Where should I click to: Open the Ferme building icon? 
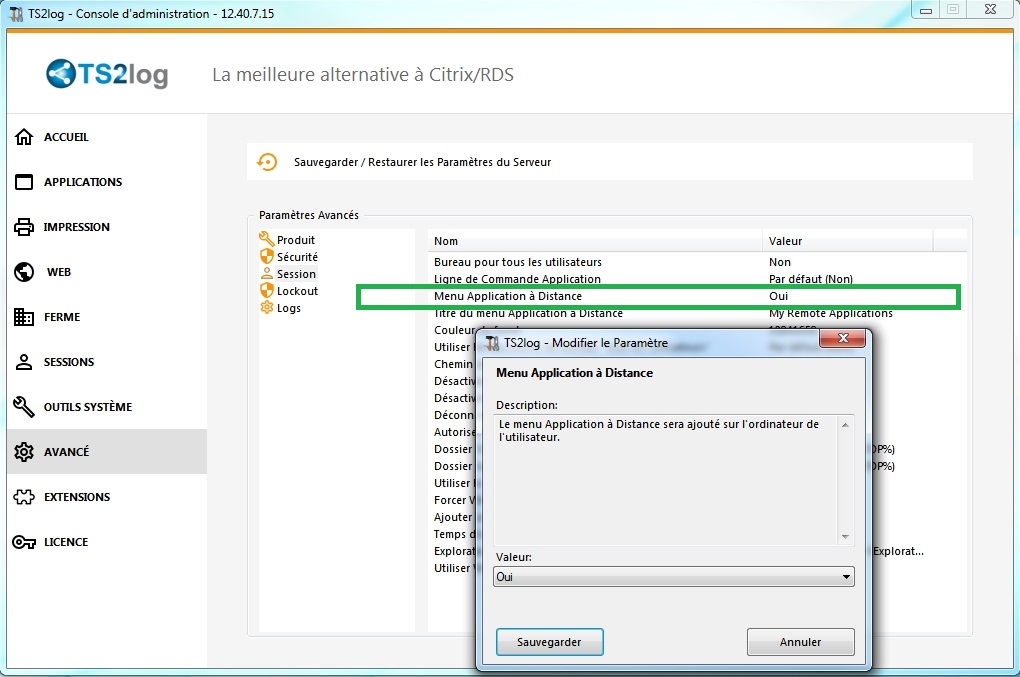click(24, 317)
